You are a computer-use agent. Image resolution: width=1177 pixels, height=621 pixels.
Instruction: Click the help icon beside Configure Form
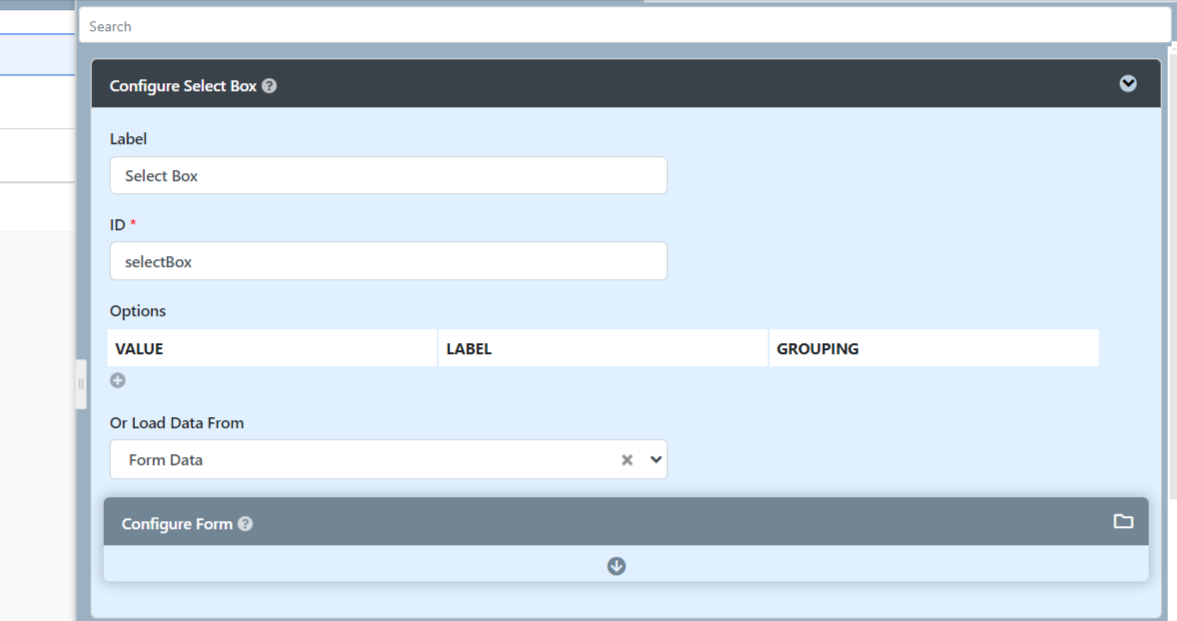coord(245,524)
